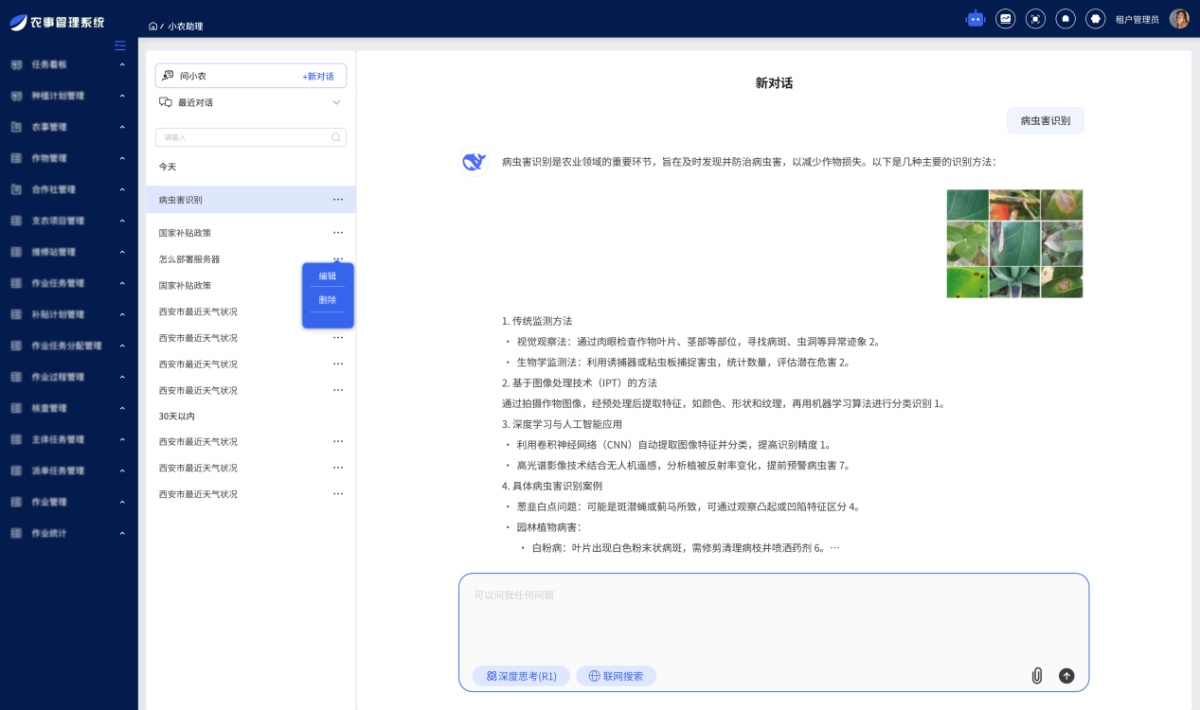Click the 农事管理系统 logo
Image resolution: width=1200 pixels, height=710 pixels.
(55, 20)
